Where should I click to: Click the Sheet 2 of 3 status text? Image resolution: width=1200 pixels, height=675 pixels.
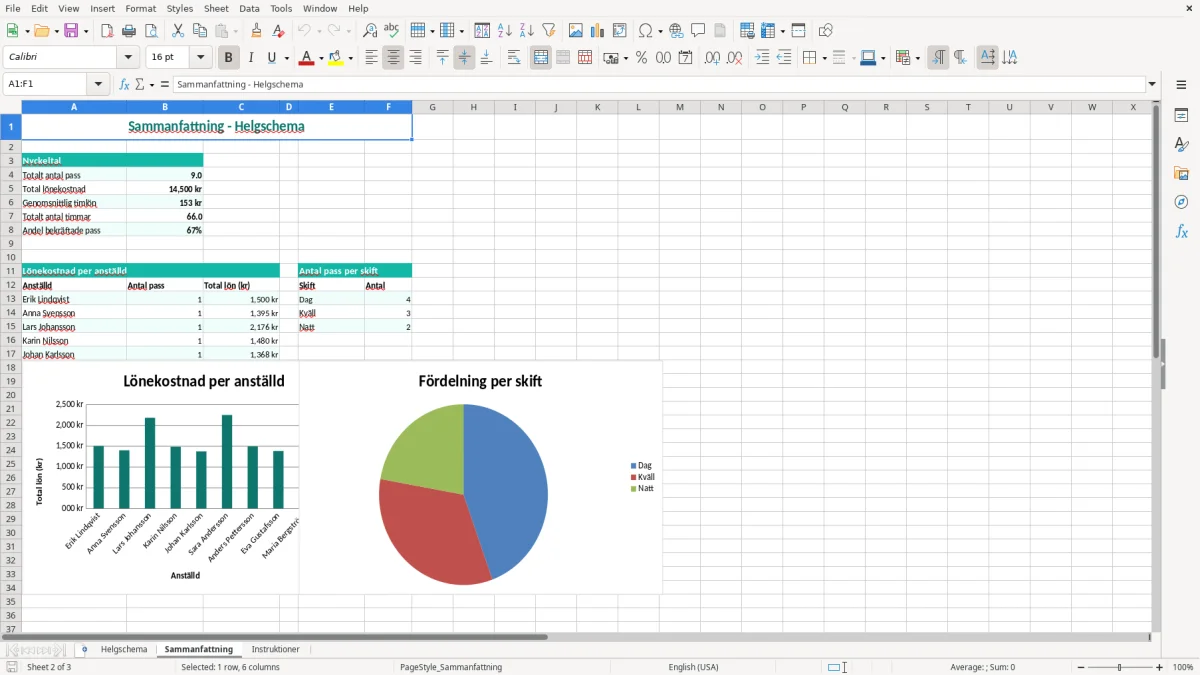pyautogui.click(x=49, y=667)
